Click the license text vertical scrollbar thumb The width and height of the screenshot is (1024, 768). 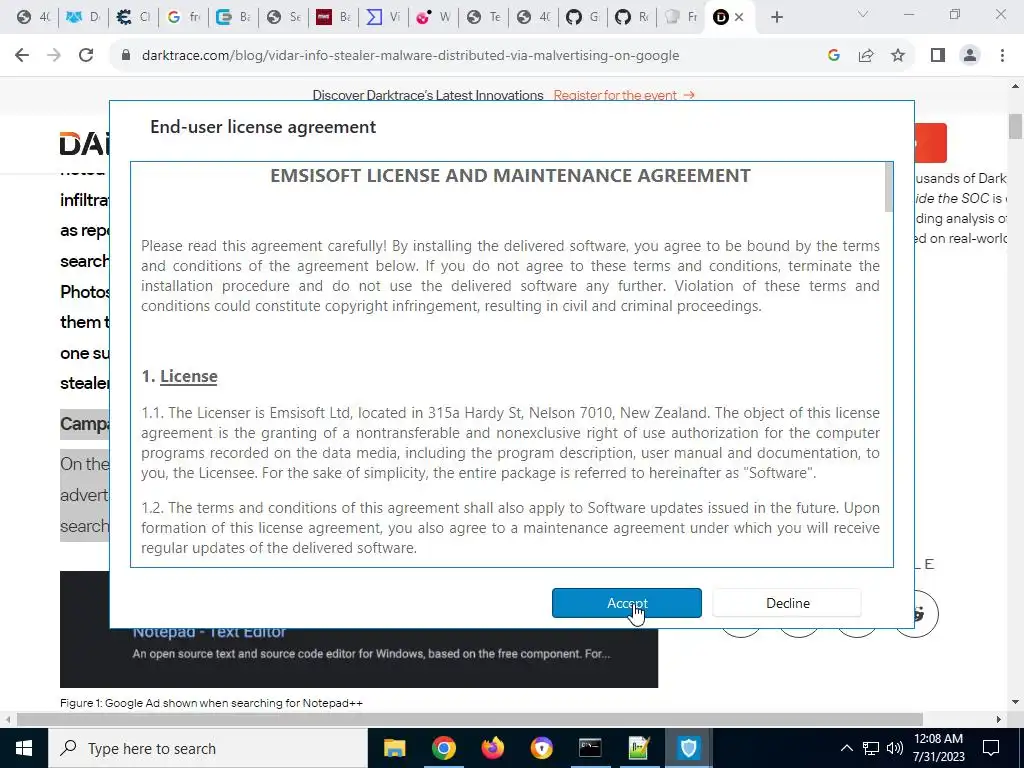[888, 187]
